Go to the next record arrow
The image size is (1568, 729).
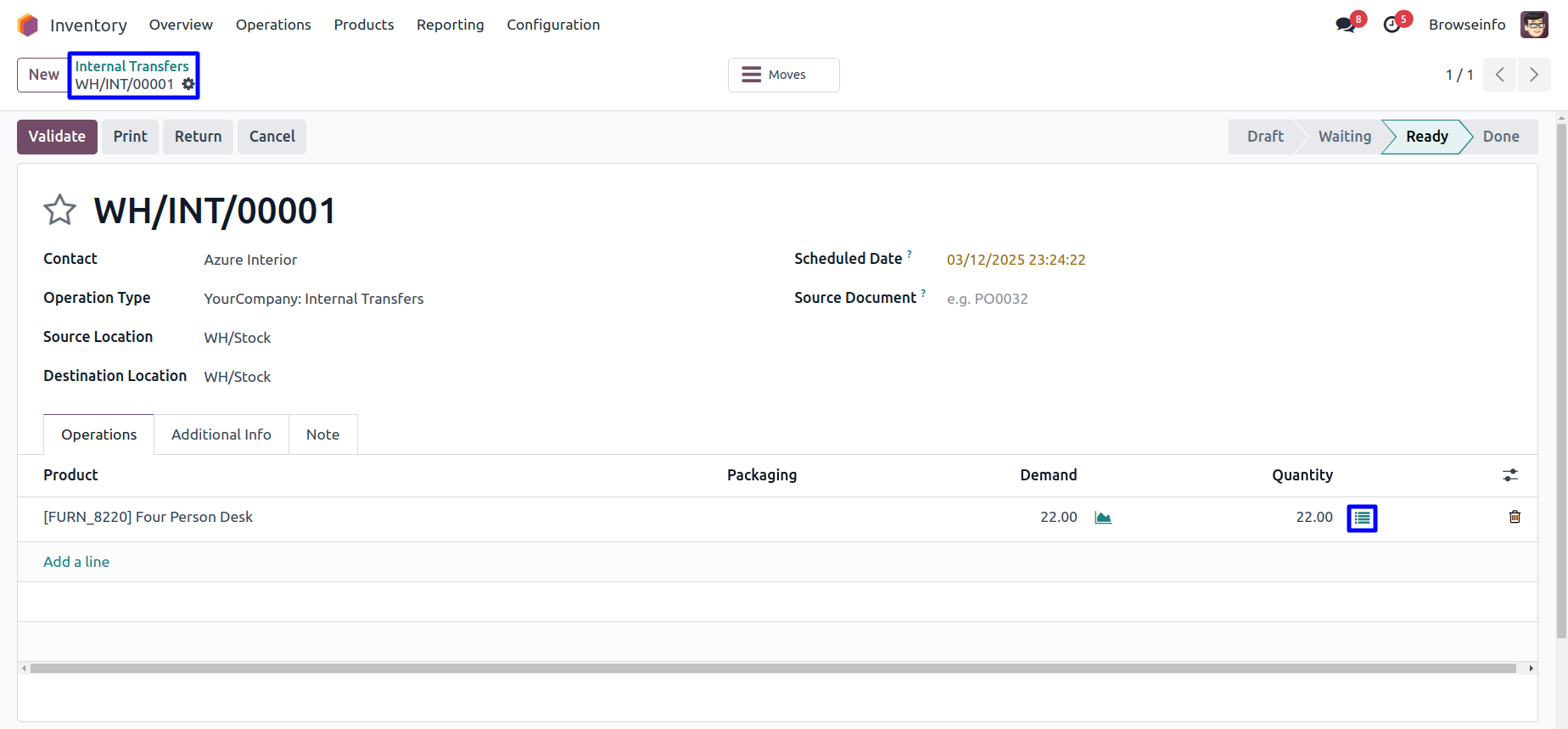click(1534, 75)
